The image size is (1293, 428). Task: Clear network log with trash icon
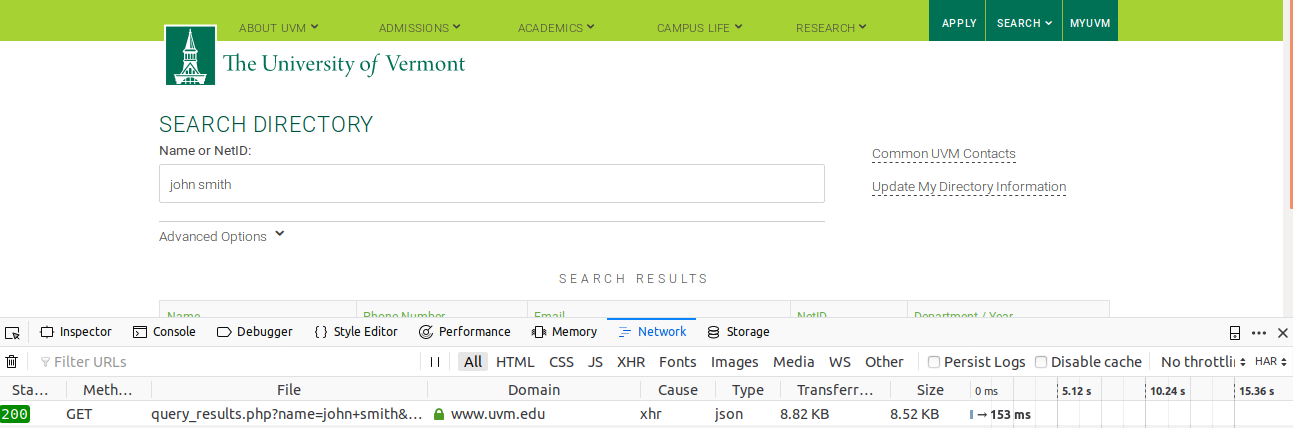tap(12, 362)
